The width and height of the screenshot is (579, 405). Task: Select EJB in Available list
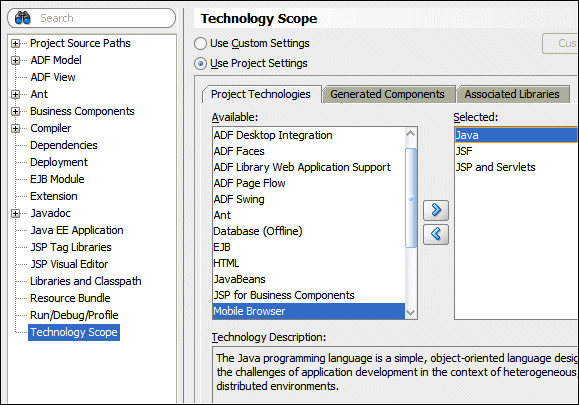[x=309, y=247]
